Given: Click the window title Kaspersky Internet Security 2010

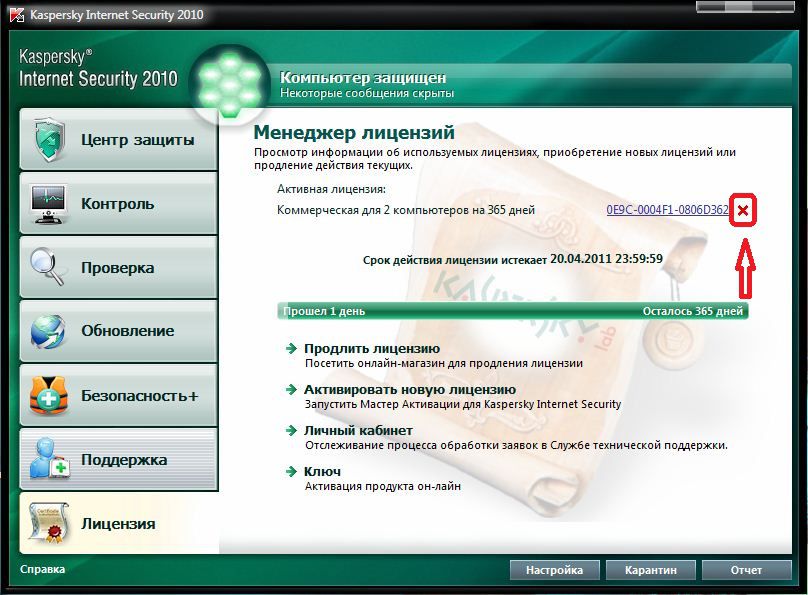Looking at the screenshot, I should 117,14.
